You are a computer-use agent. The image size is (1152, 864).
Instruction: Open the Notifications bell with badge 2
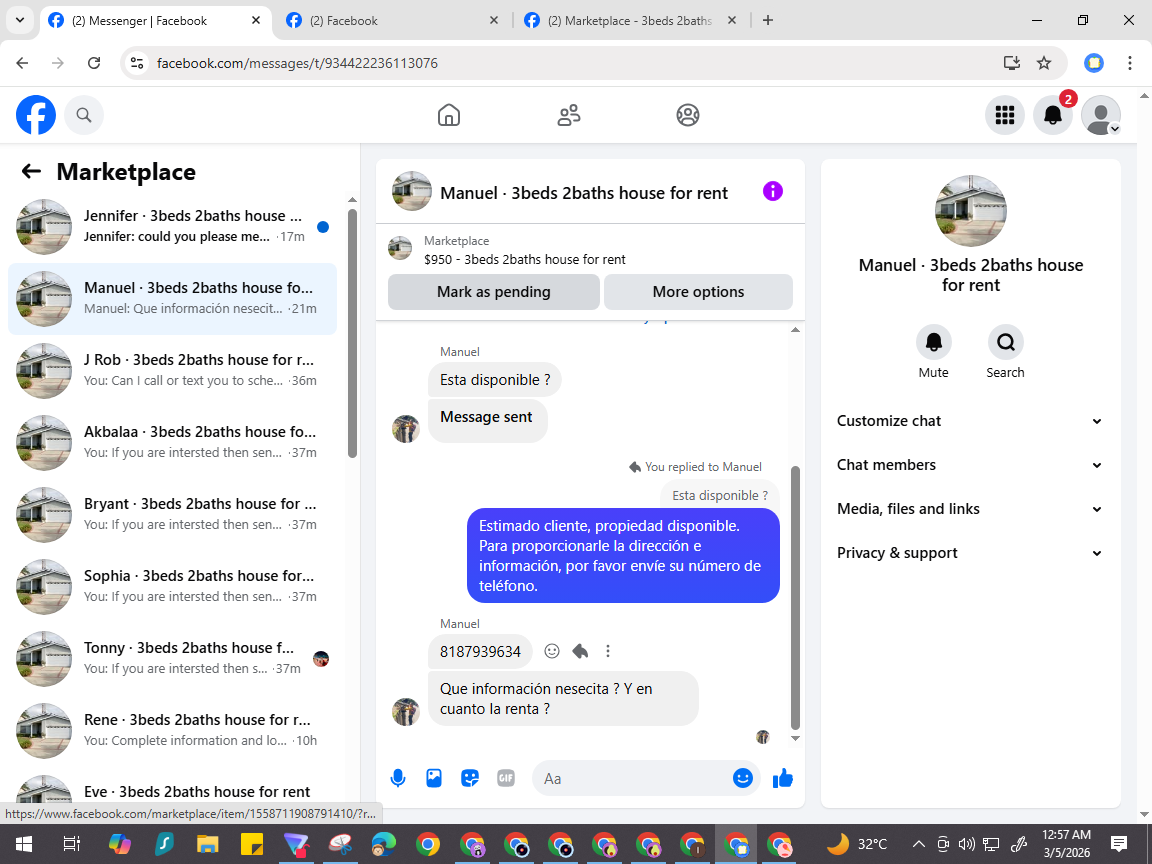pyautogui.click(x=1053, y=115)
